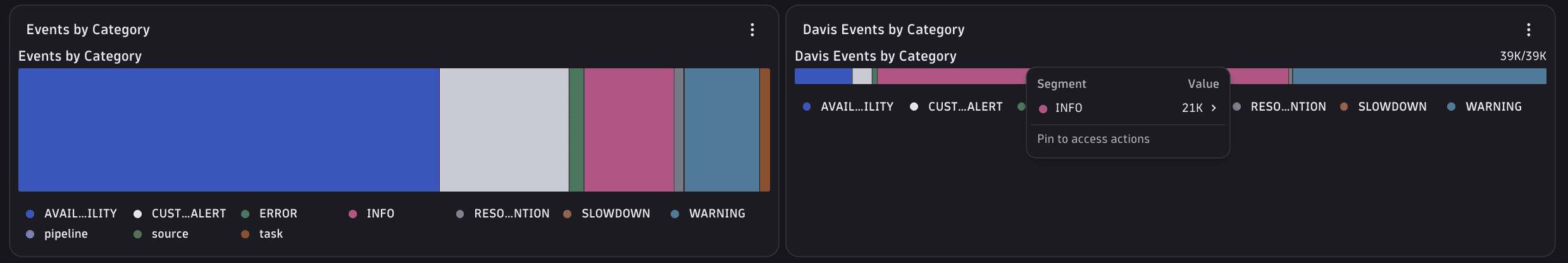This screenshot has height=263, width=1568.
Task: Select teal WARNING segment in Davis chart
Action: point(1419,76)
